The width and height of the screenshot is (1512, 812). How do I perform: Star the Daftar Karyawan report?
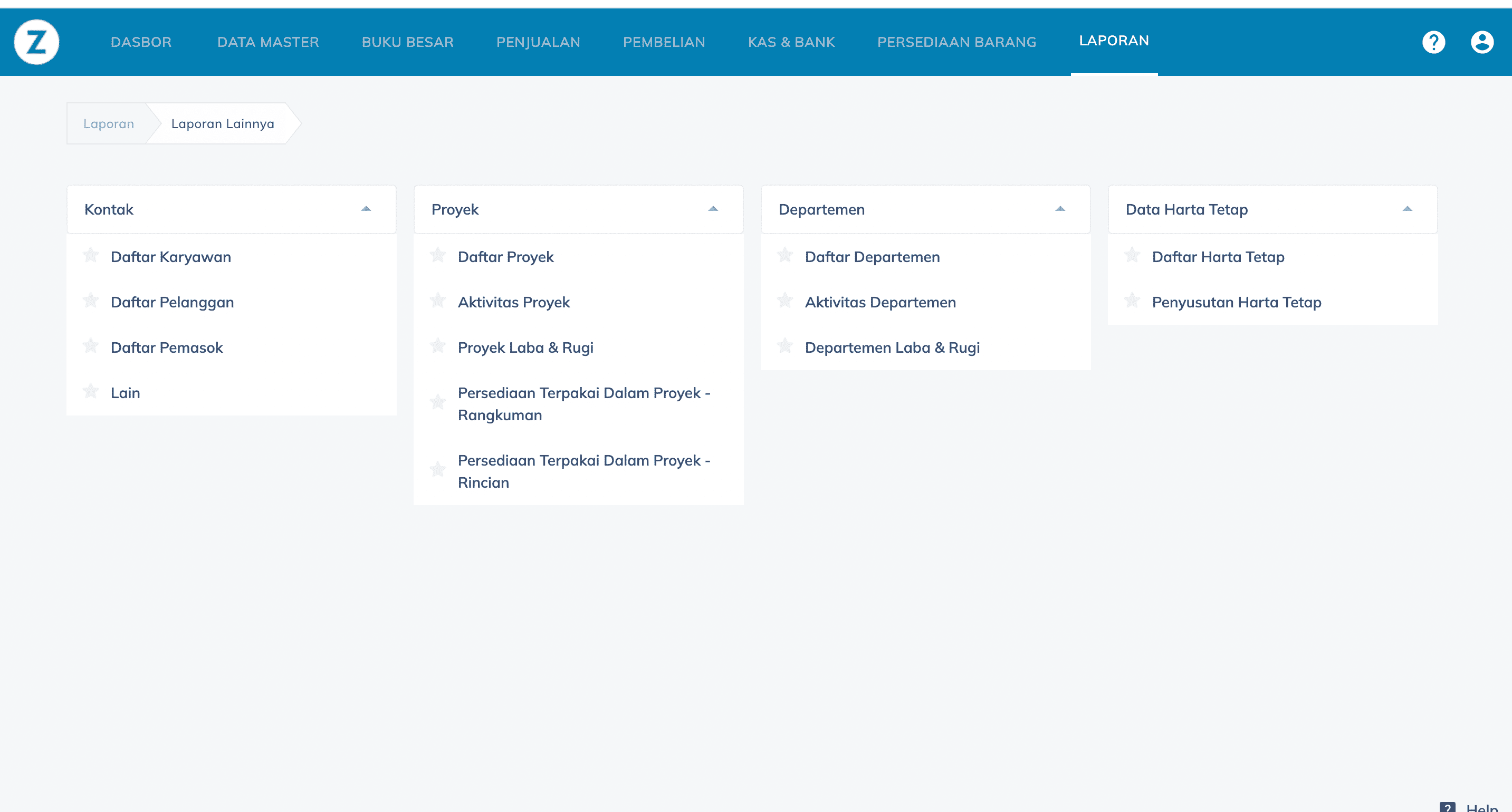pos(90,255)
